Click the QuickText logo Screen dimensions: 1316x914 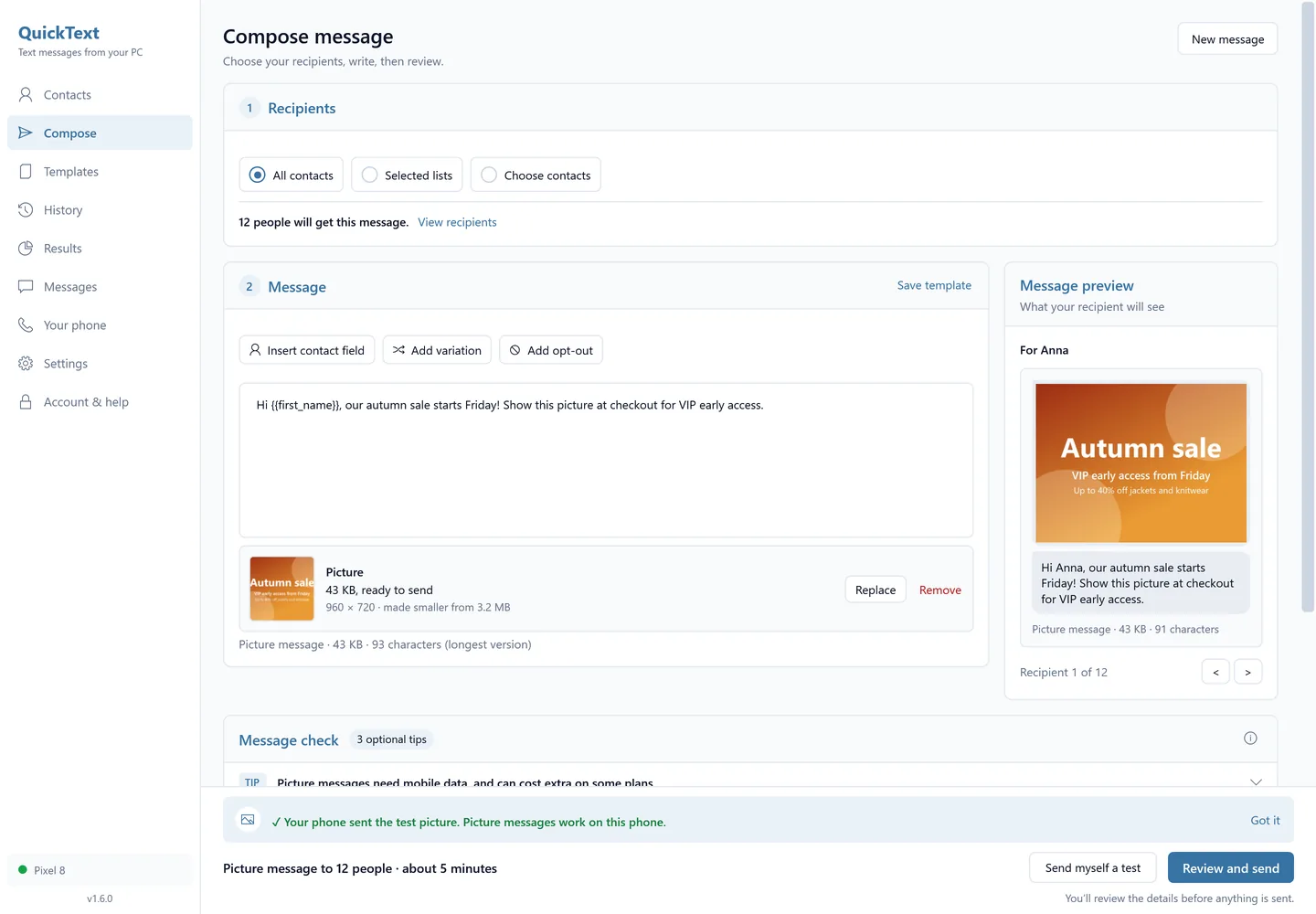[x=58, y=33]
